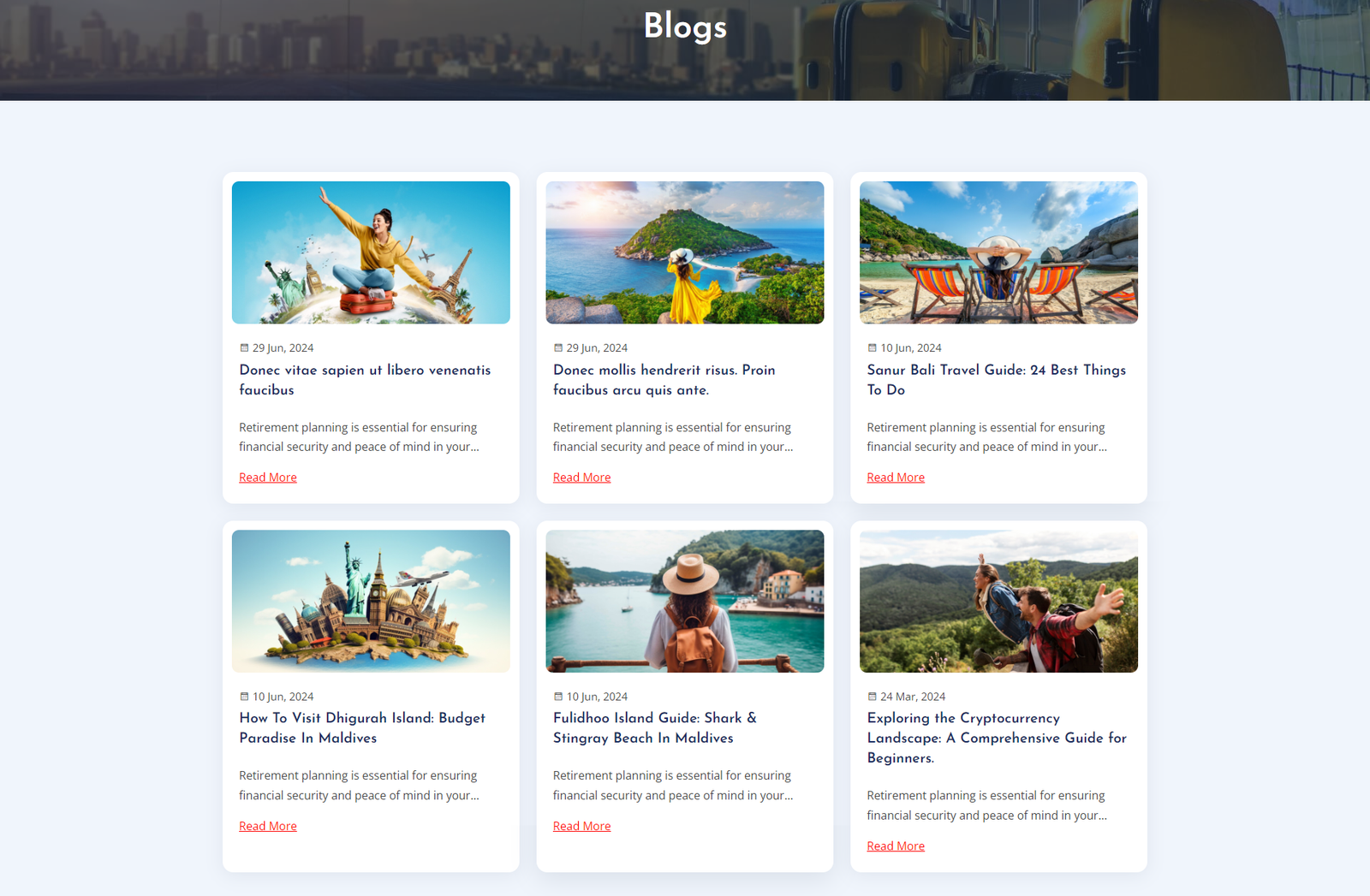Image resolution: width=1370 pixels, height=896 pixels.
Task: Open Read More under Donec mollis hendrerit post
Action: (582, 478)
